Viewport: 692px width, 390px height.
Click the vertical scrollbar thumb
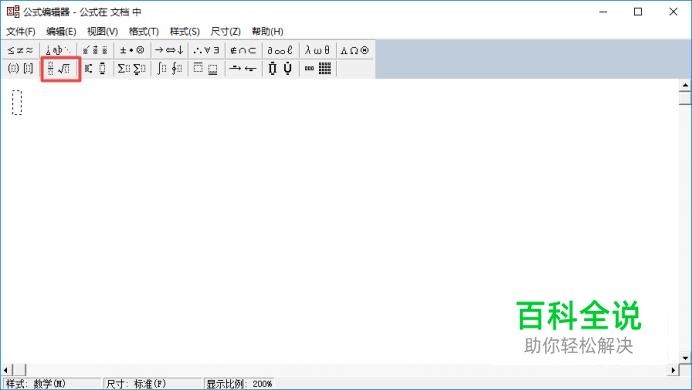click(685, 98)
